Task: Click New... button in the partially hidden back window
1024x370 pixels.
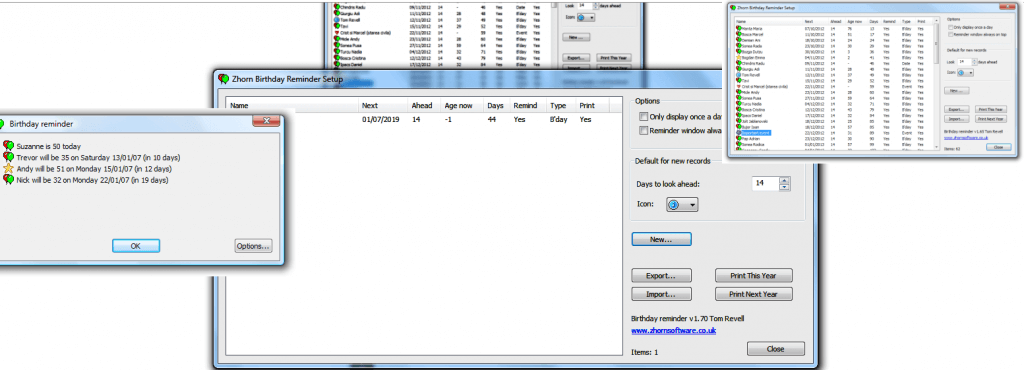Action: tap(575, 38)
